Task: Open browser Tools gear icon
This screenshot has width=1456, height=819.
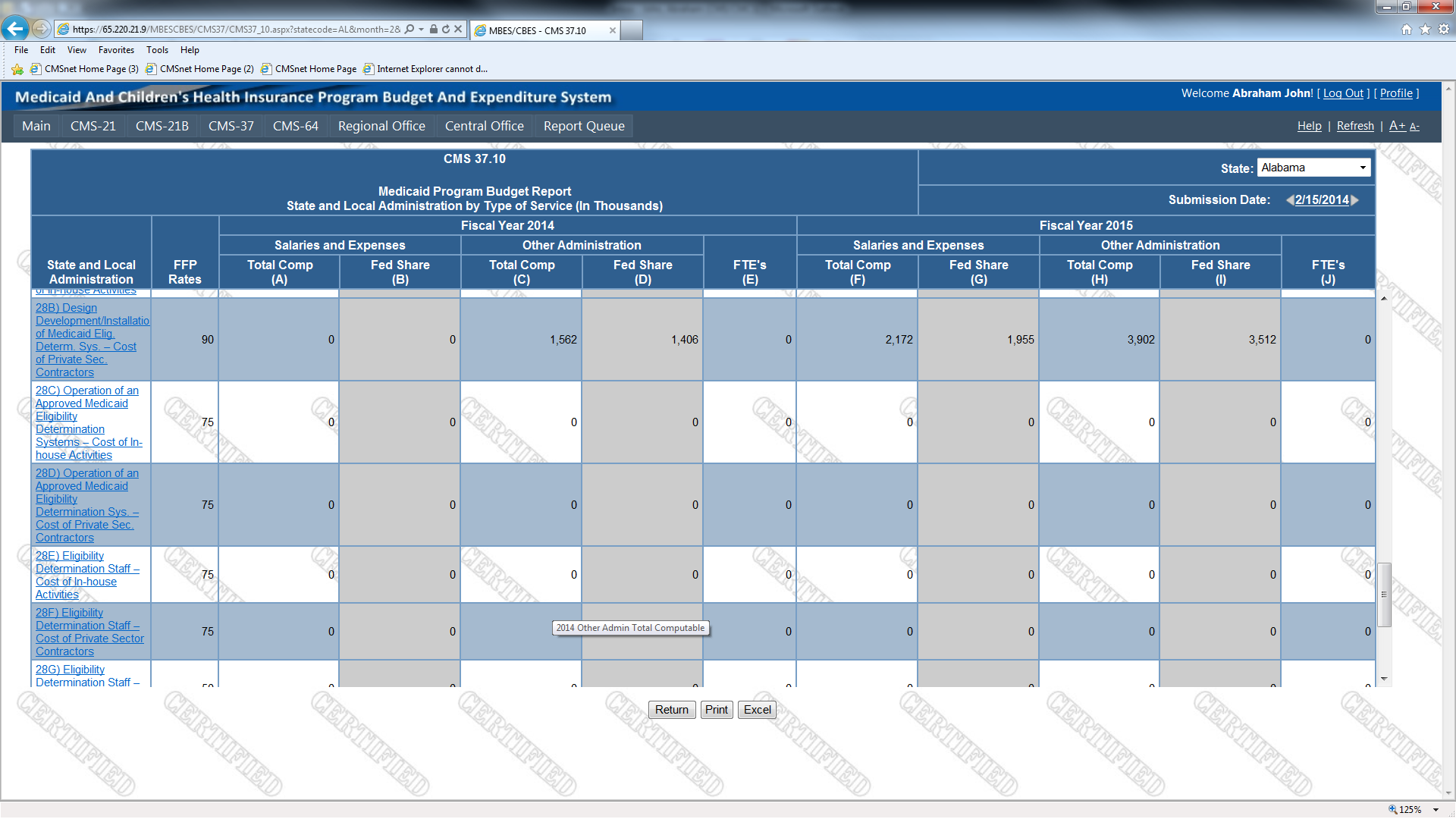Action: (x=1444, y=29)
